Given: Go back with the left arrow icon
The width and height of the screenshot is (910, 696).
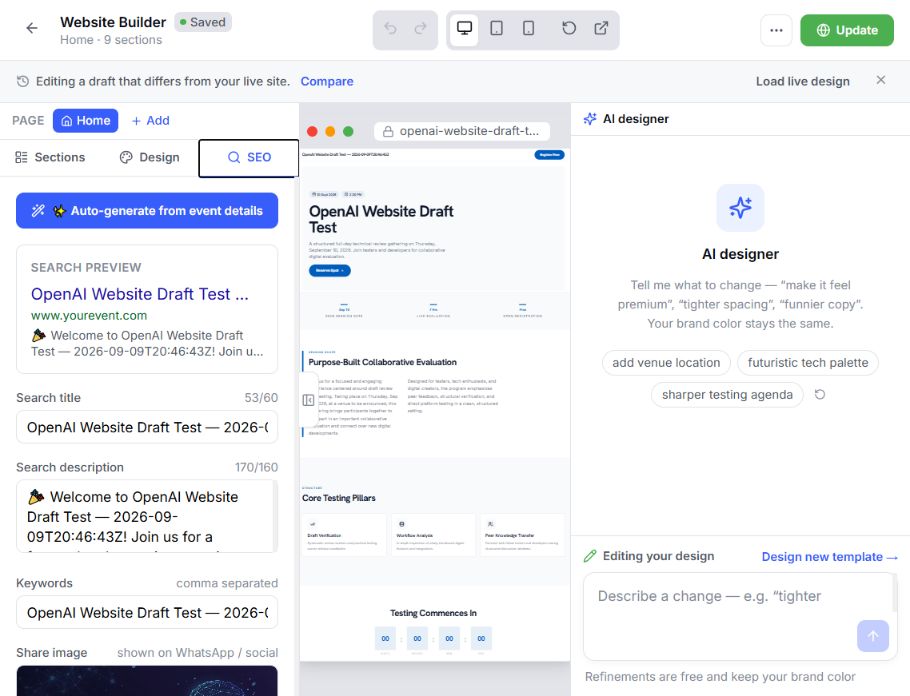Looking at the screenshot, I should click(x=32, y=28).
